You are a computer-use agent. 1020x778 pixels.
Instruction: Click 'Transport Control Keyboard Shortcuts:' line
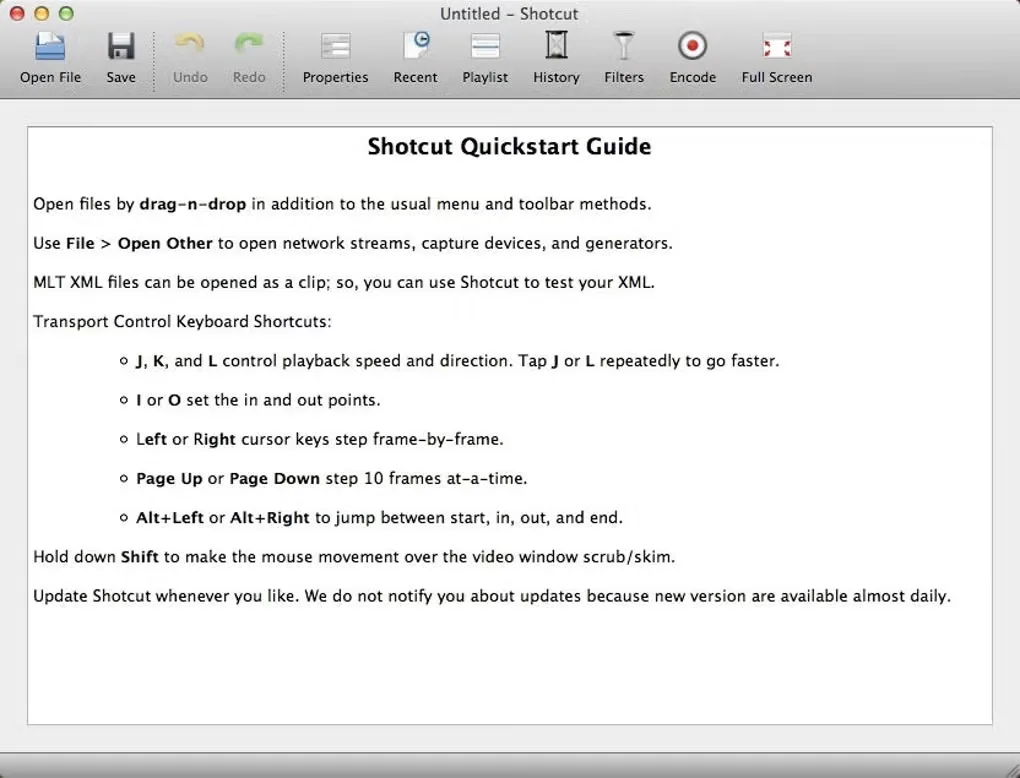[182, 321]
